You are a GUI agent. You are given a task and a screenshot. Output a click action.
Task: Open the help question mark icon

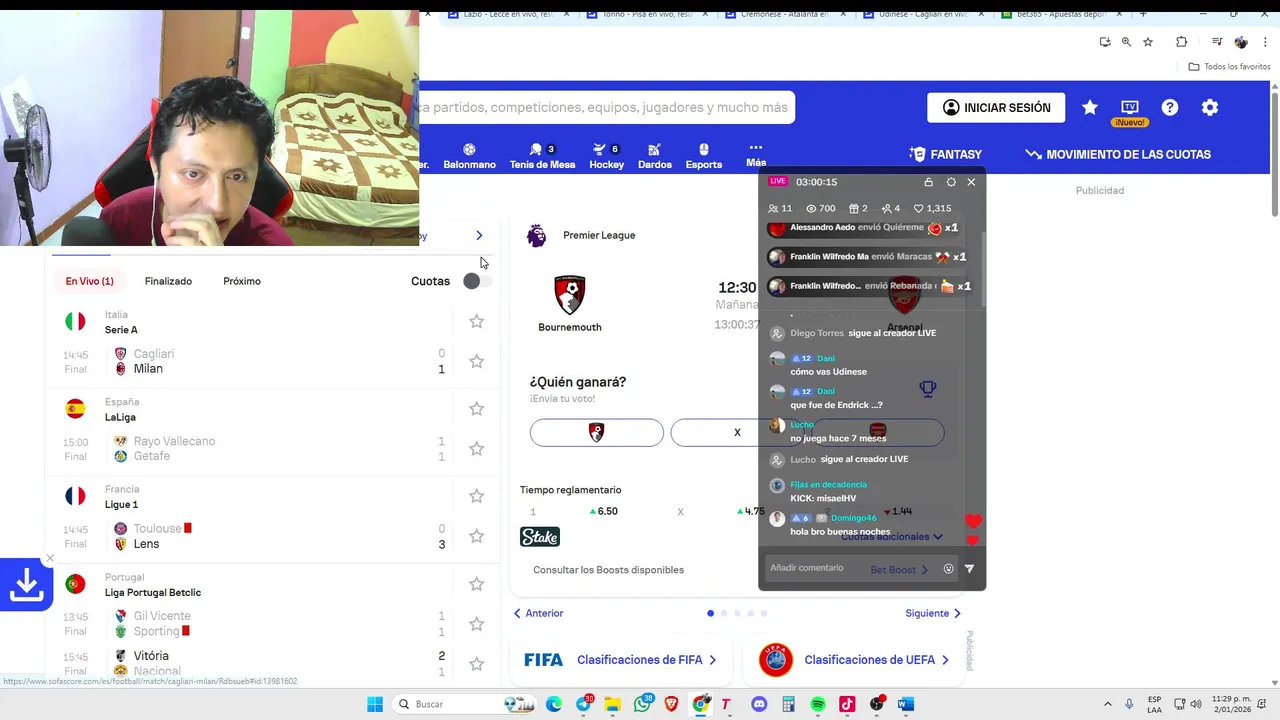(x=1170, y=107)
